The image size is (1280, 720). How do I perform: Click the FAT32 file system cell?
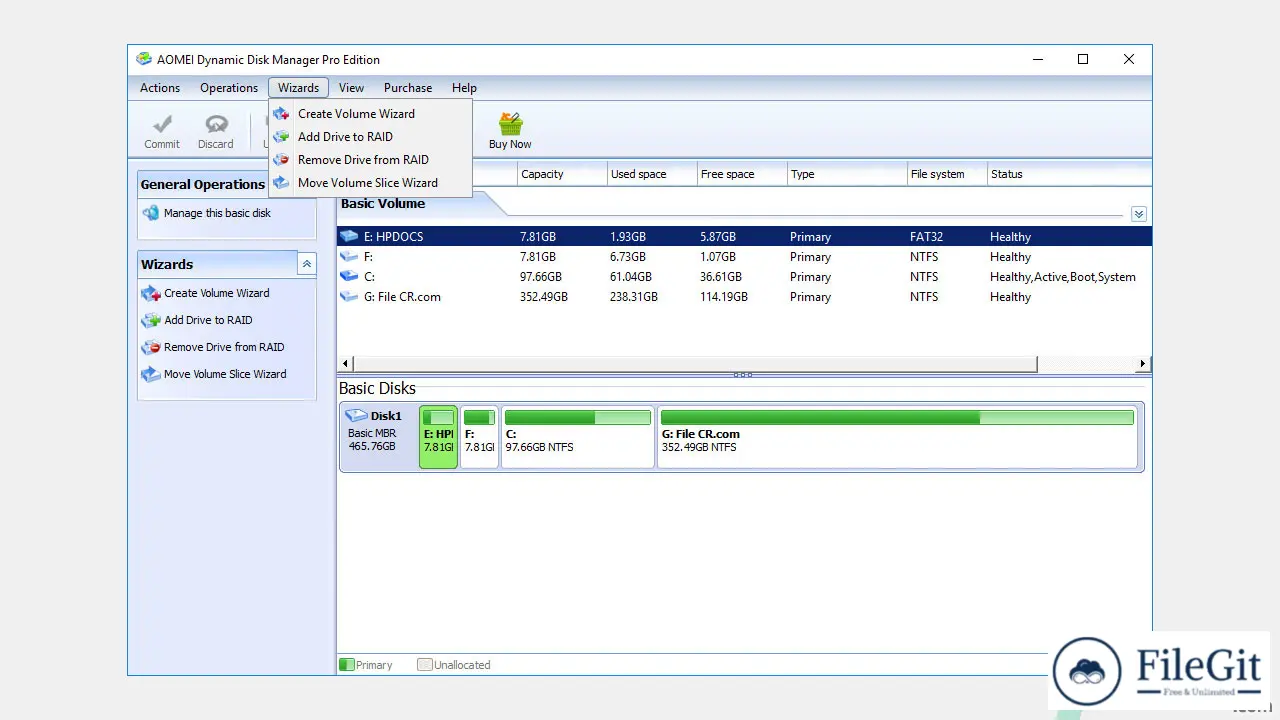926,237
